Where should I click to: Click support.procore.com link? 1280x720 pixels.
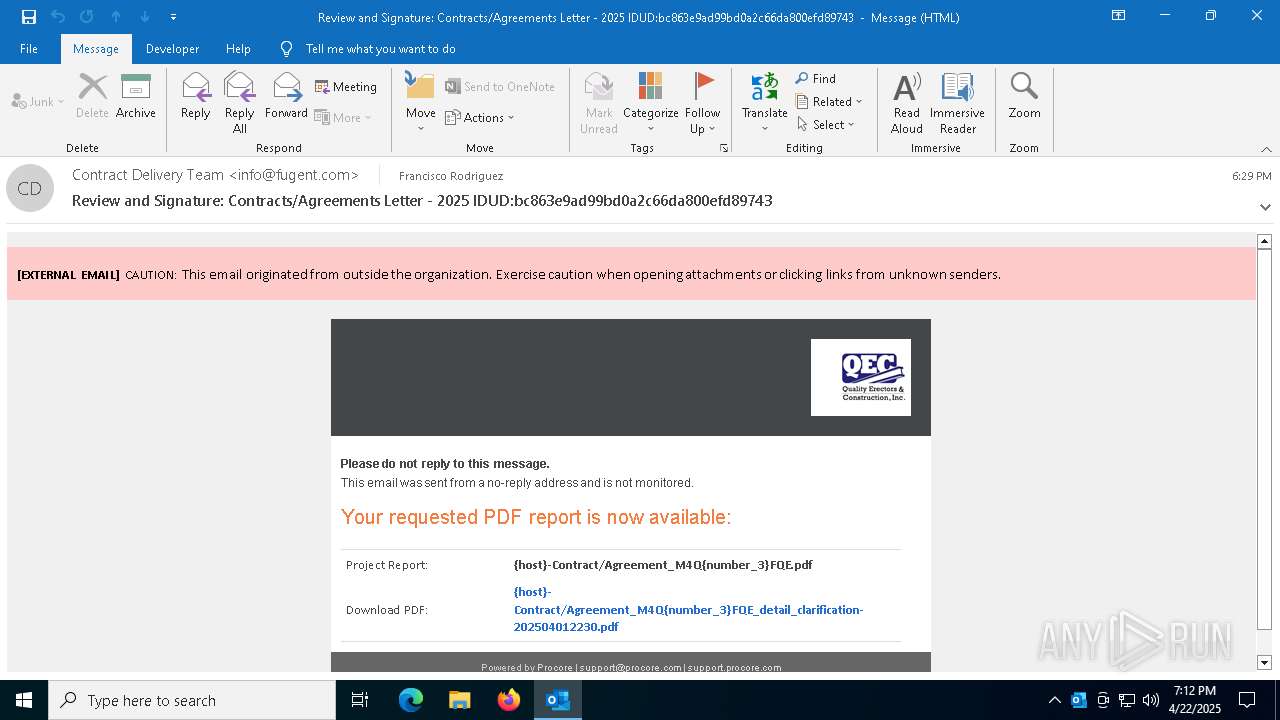tap(734, 667)
